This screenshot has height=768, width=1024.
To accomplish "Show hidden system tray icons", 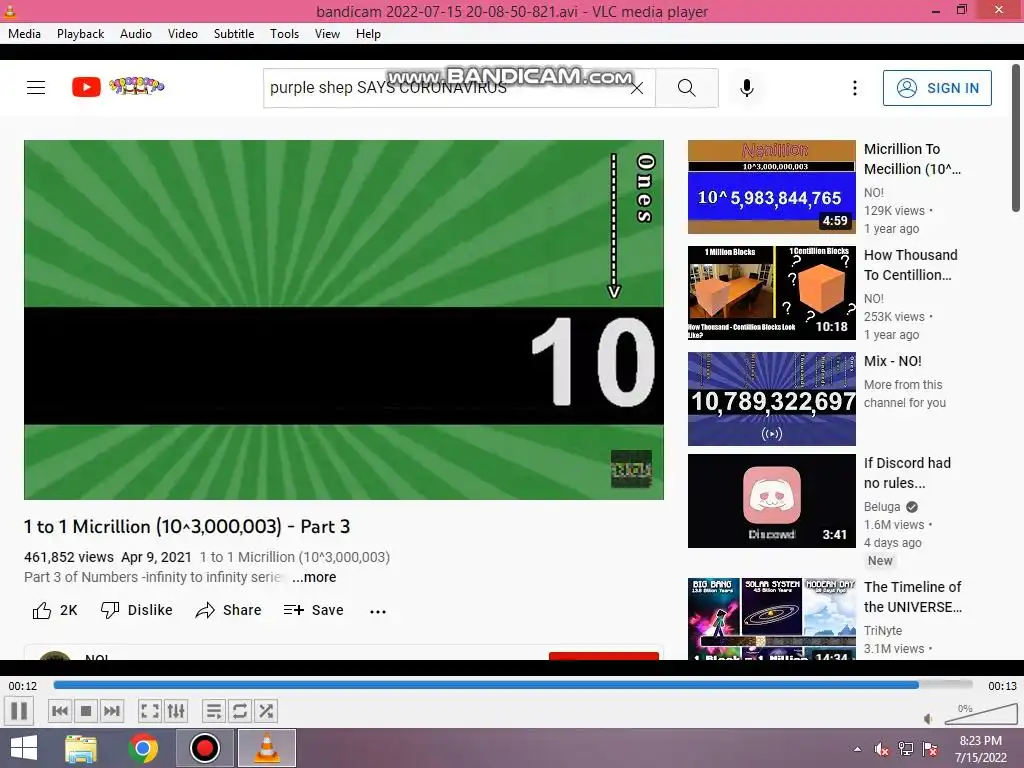I will tap(857, 749).
